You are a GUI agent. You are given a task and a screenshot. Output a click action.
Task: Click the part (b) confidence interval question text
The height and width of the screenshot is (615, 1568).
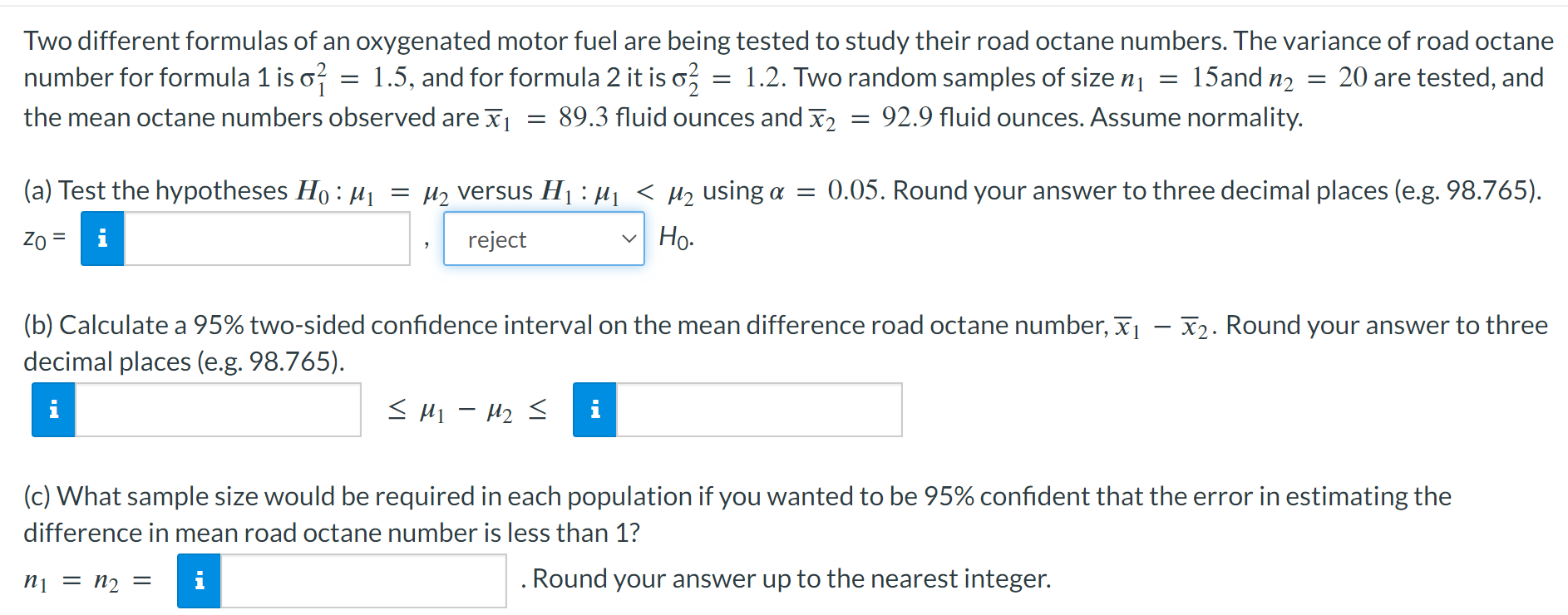[x=786, y=343]
